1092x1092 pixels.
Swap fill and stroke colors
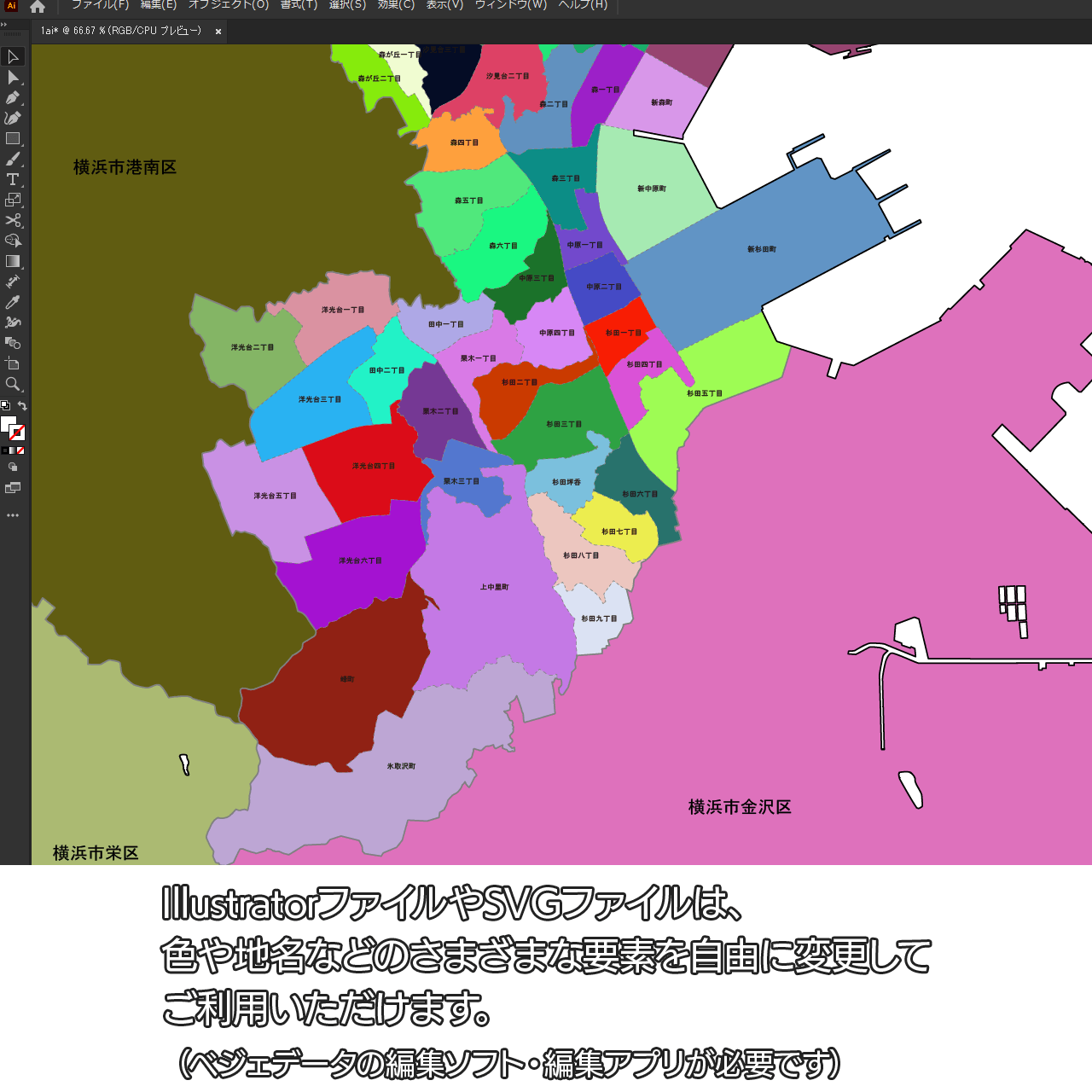click(x=23, y=406)
